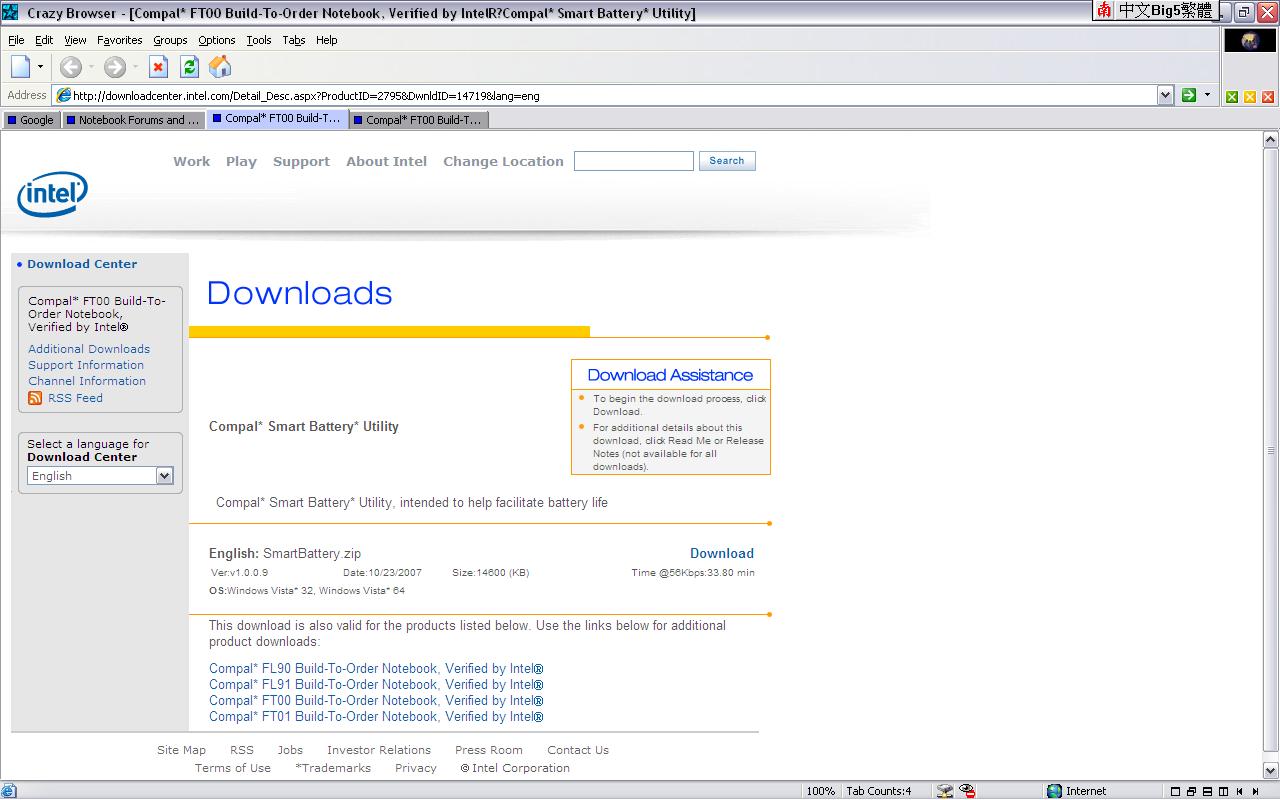
Task: Open the Edit menu
Action: pyautogui.click(x=44, y=40)
